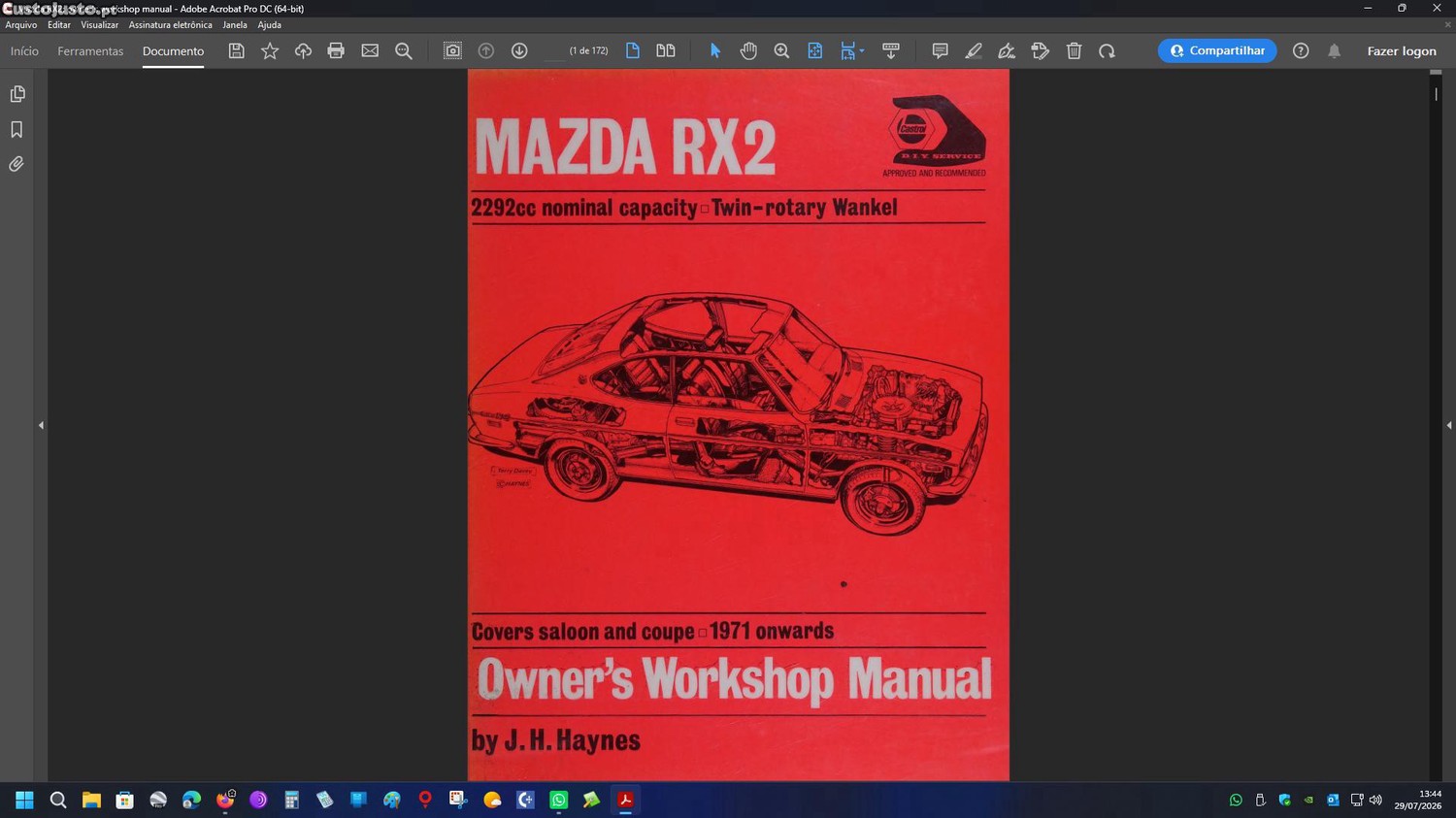
Task: Click the Fazer logon sign-in button
Action: pos(1402,50)
